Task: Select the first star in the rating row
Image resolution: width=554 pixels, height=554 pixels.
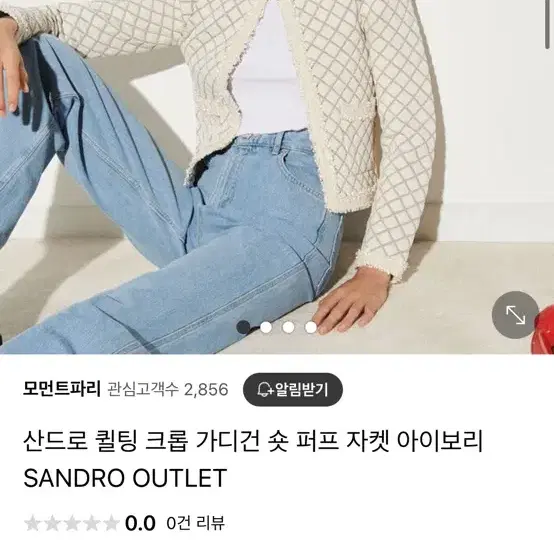Action: coord(32,523)
